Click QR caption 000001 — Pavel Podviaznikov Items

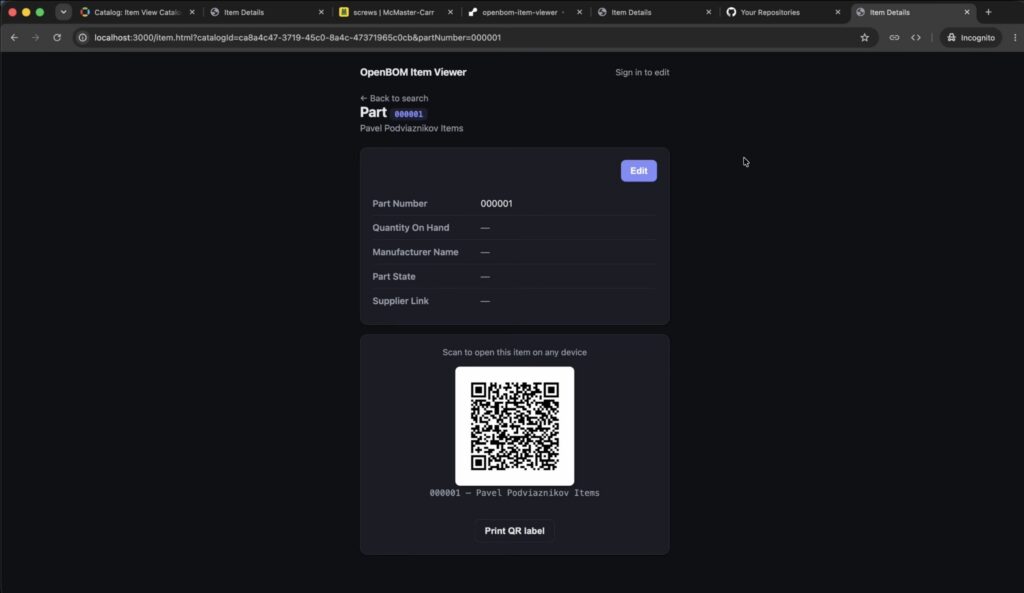click(x=515, y=493)
